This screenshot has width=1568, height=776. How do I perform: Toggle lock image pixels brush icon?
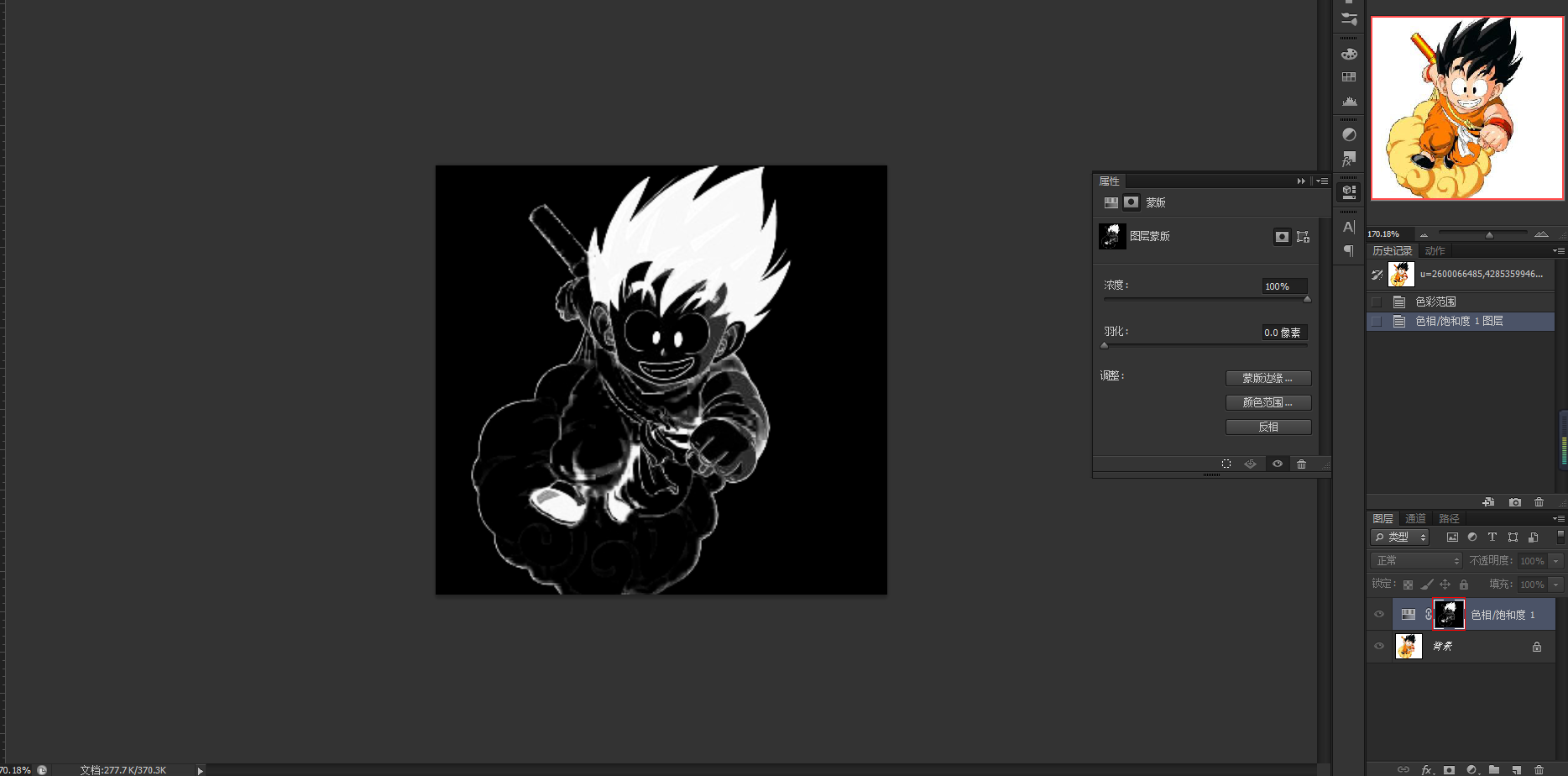point(1427,585)
